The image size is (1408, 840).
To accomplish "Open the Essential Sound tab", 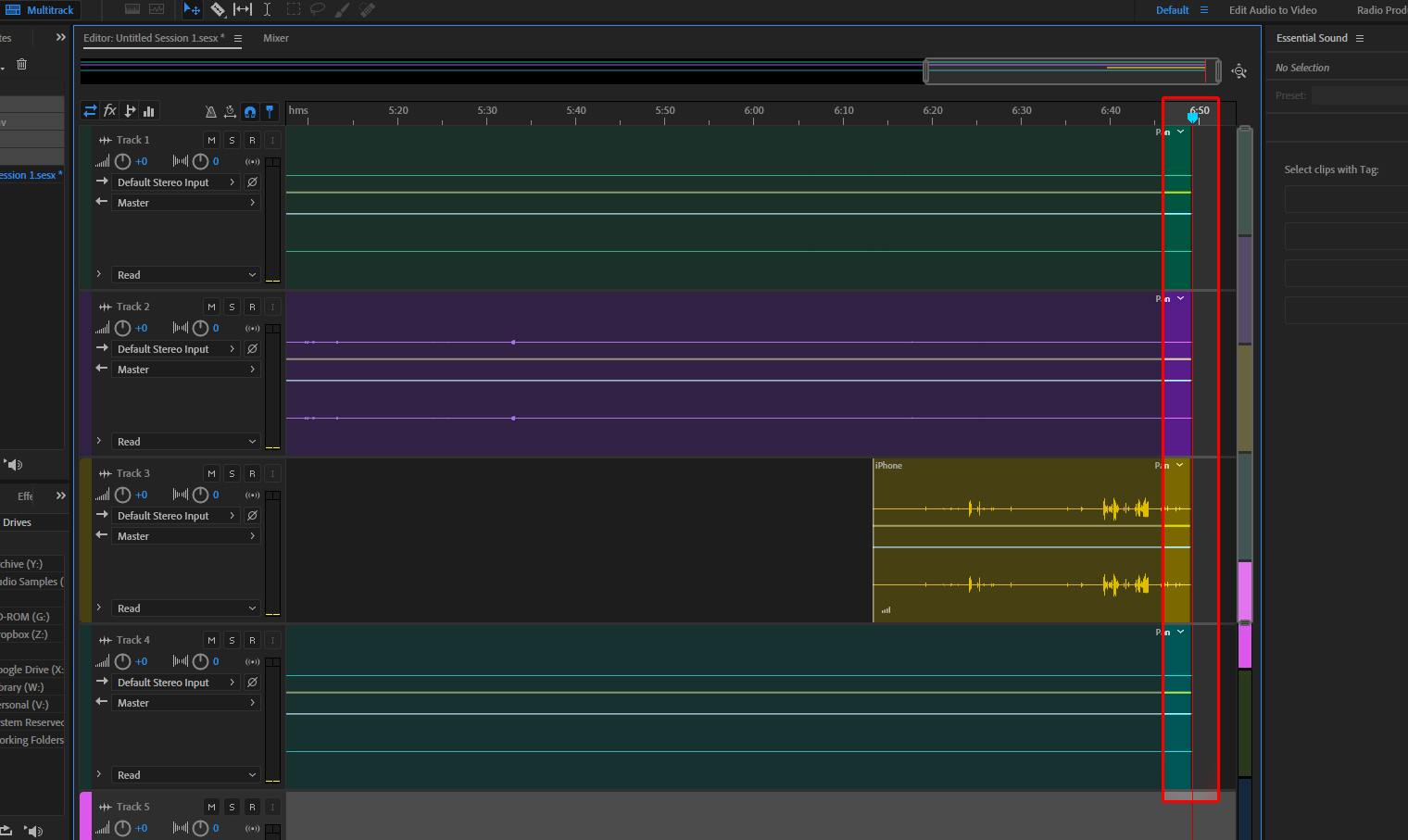I will point(1312,38).
